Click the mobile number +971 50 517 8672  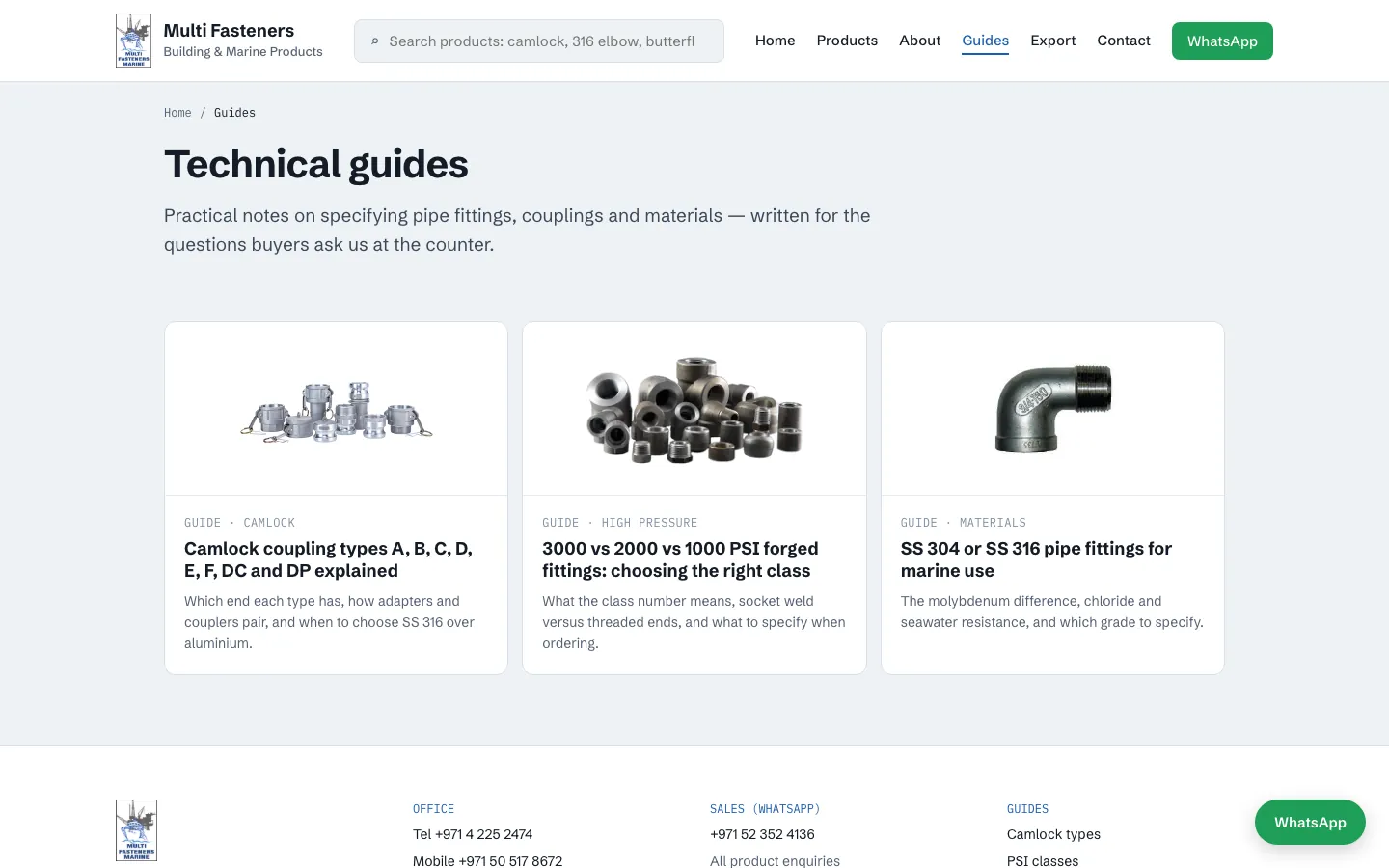[487, 861]
